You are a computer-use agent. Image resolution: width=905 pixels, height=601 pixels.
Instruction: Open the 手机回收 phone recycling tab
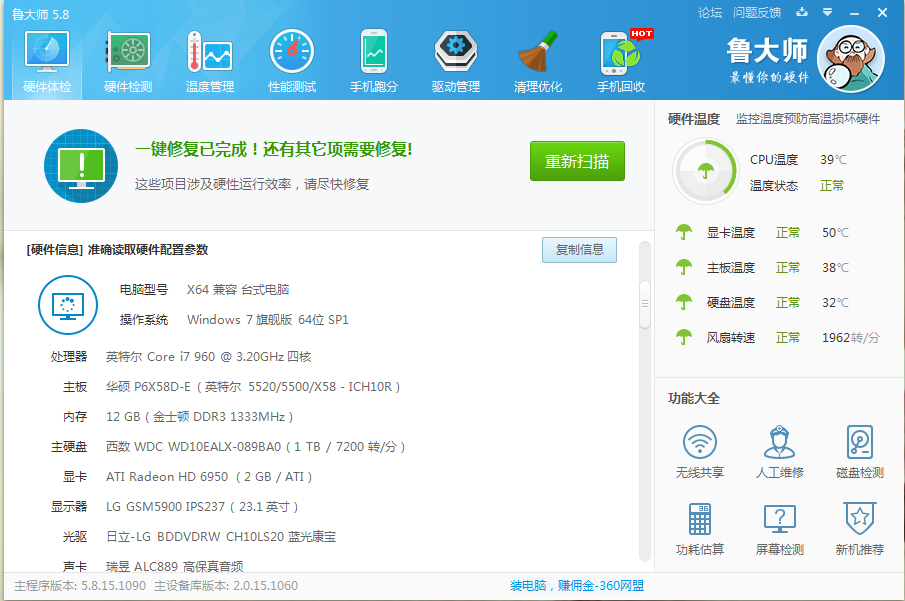click(x=621, y=62)
